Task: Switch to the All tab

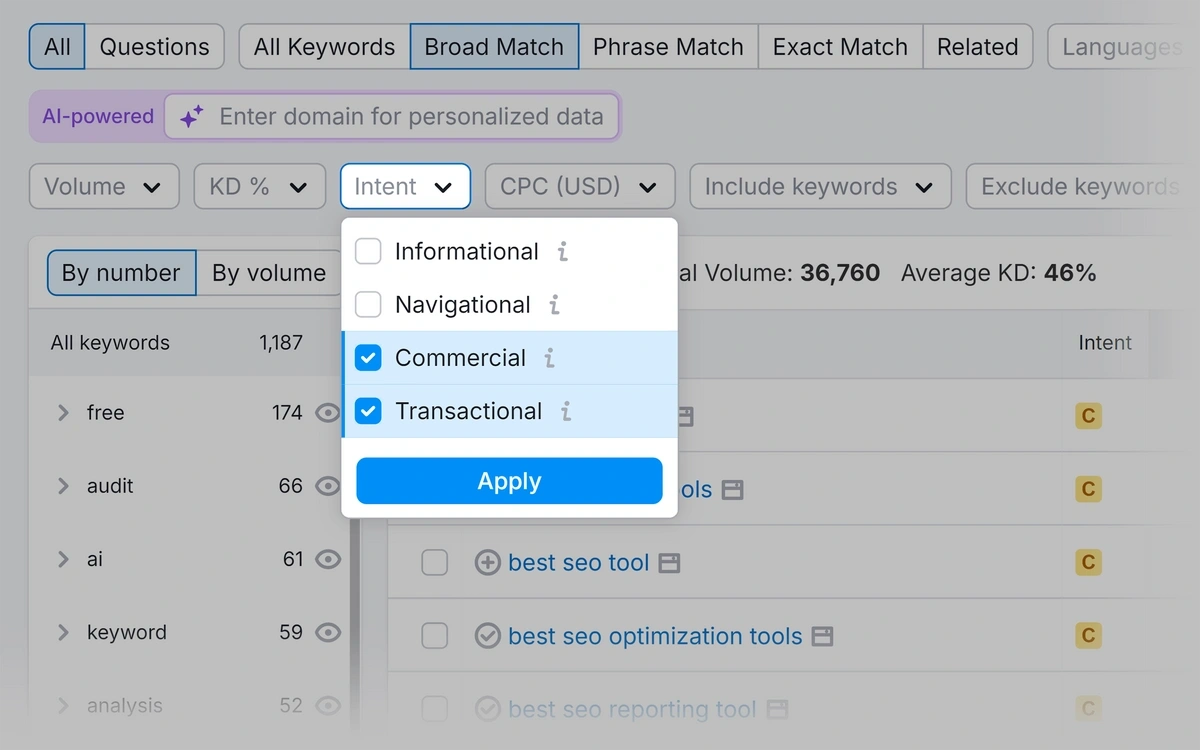Action: coord(57,47)
